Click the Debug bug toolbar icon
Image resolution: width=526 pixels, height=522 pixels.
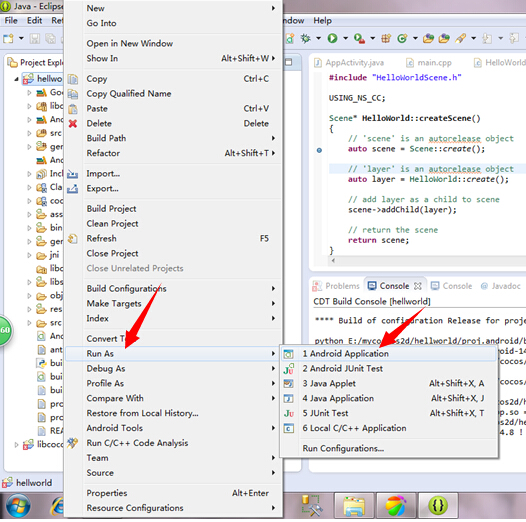(x=305, y=39)
